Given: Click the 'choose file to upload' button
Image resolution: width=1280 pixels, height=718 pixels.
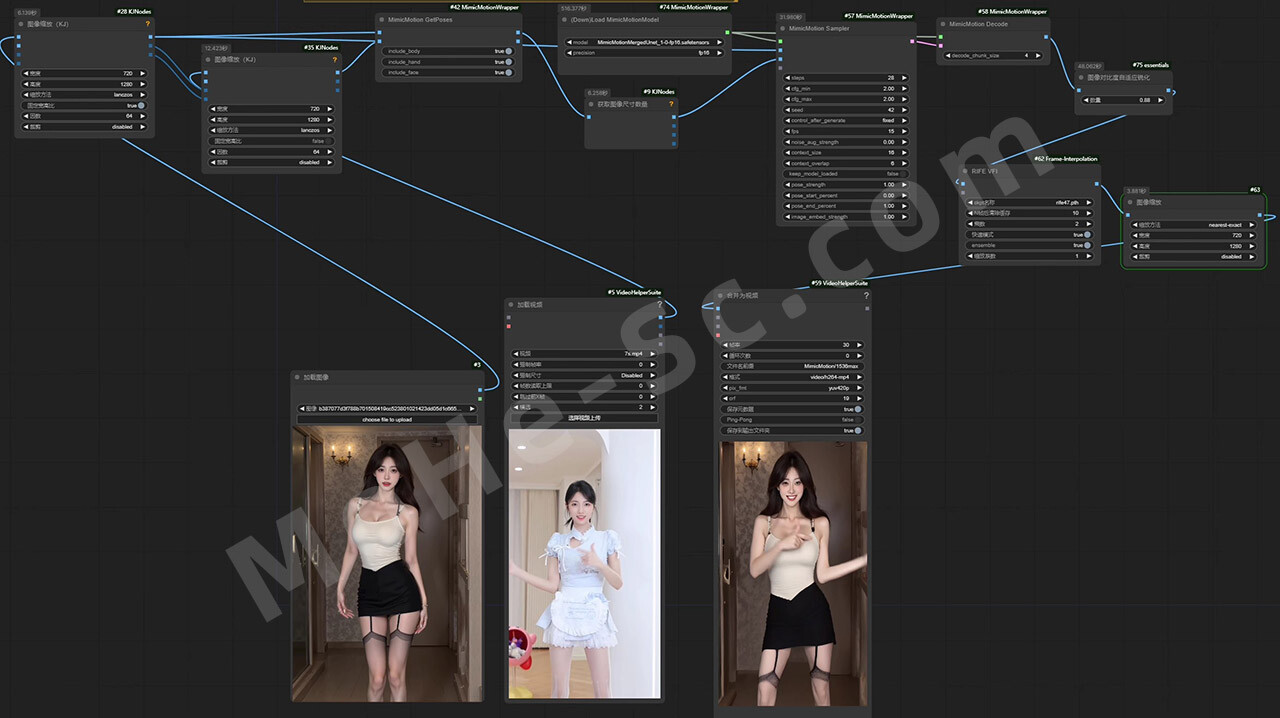Looking at the screenshot, I should coord(386,419).
